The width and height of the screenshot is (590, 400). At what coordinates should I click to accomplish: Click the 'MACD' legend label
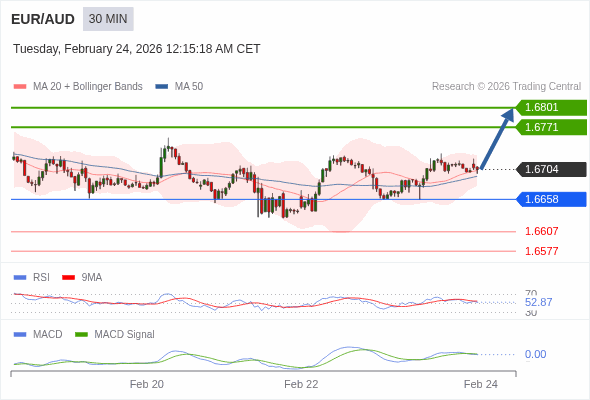48,335
